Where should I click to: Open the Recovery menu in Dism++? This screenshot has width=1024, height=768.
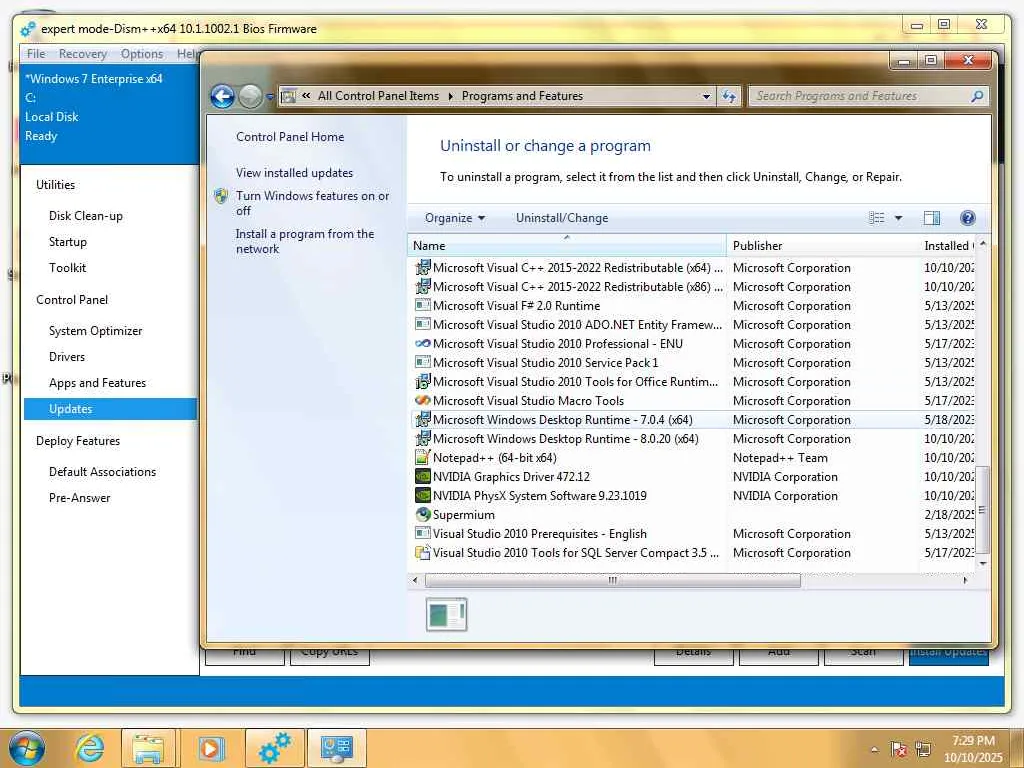[82, 54]
